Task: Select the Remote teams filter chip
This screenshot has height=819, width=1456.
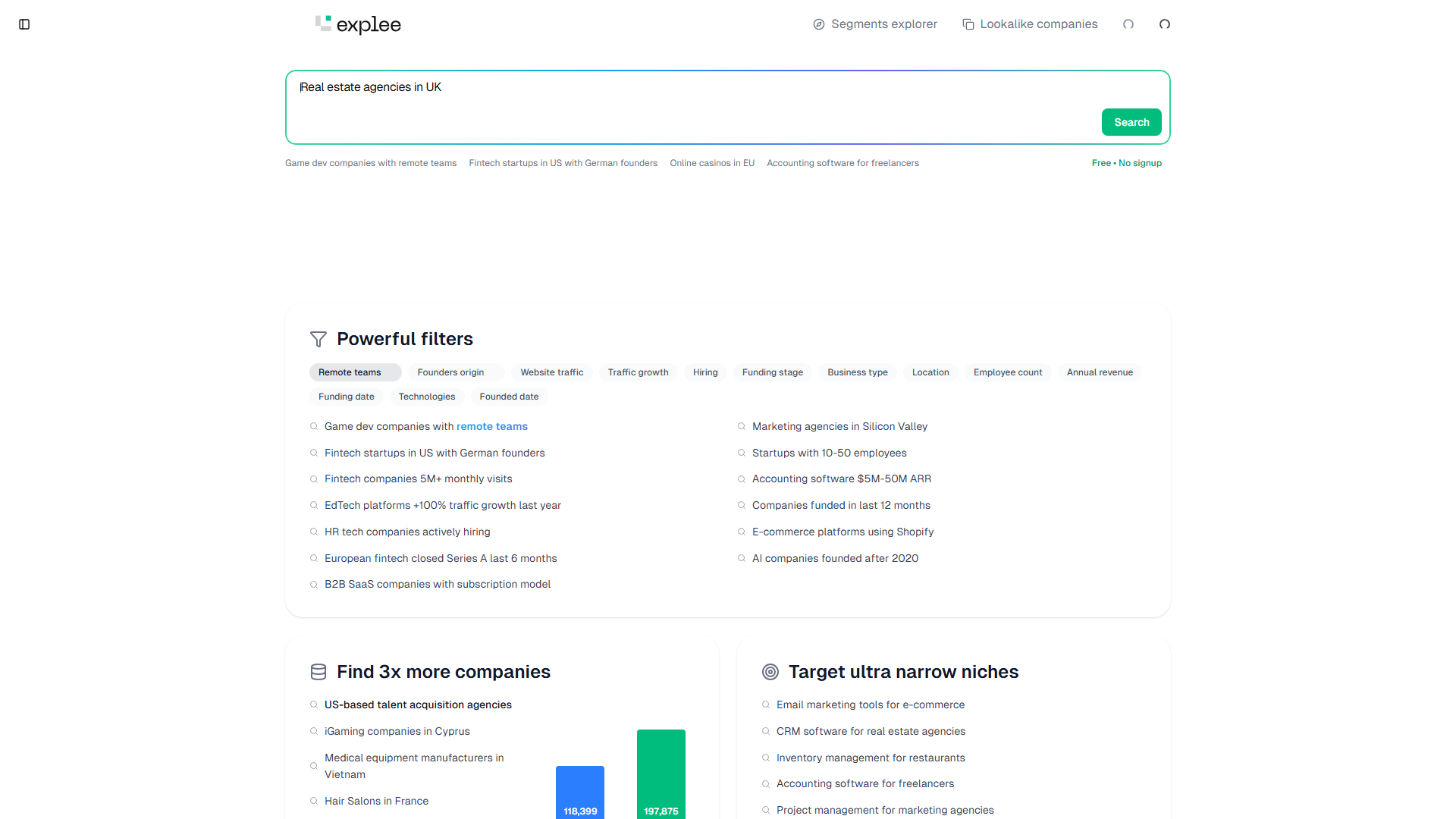Action: 350,372
